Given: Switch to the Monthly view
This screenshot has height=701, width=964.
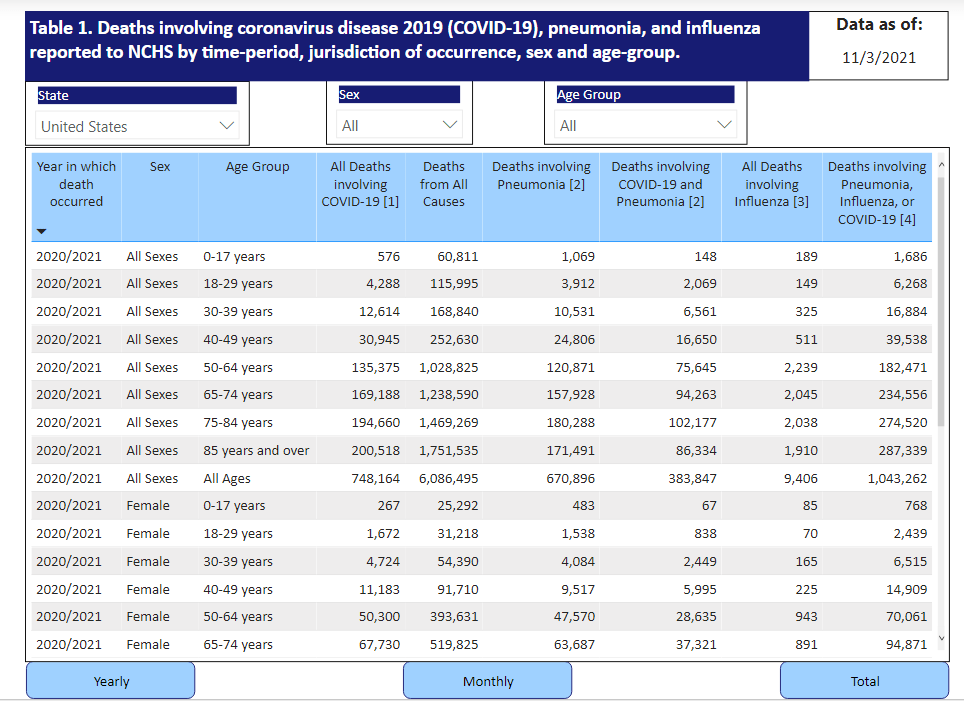Looking at the screenshot, I should click(488, 681).
